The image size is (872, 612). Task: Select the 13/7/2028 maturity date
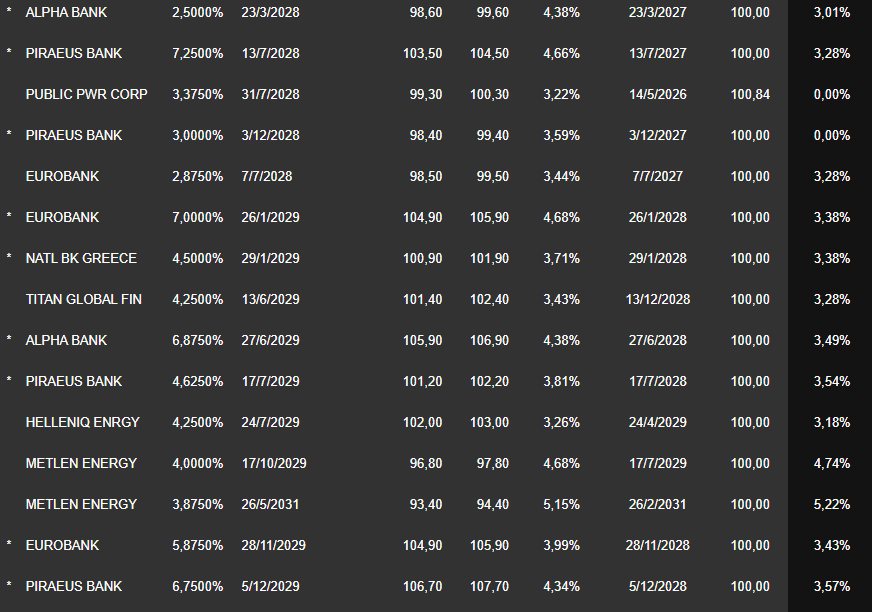tap(270, 53)
